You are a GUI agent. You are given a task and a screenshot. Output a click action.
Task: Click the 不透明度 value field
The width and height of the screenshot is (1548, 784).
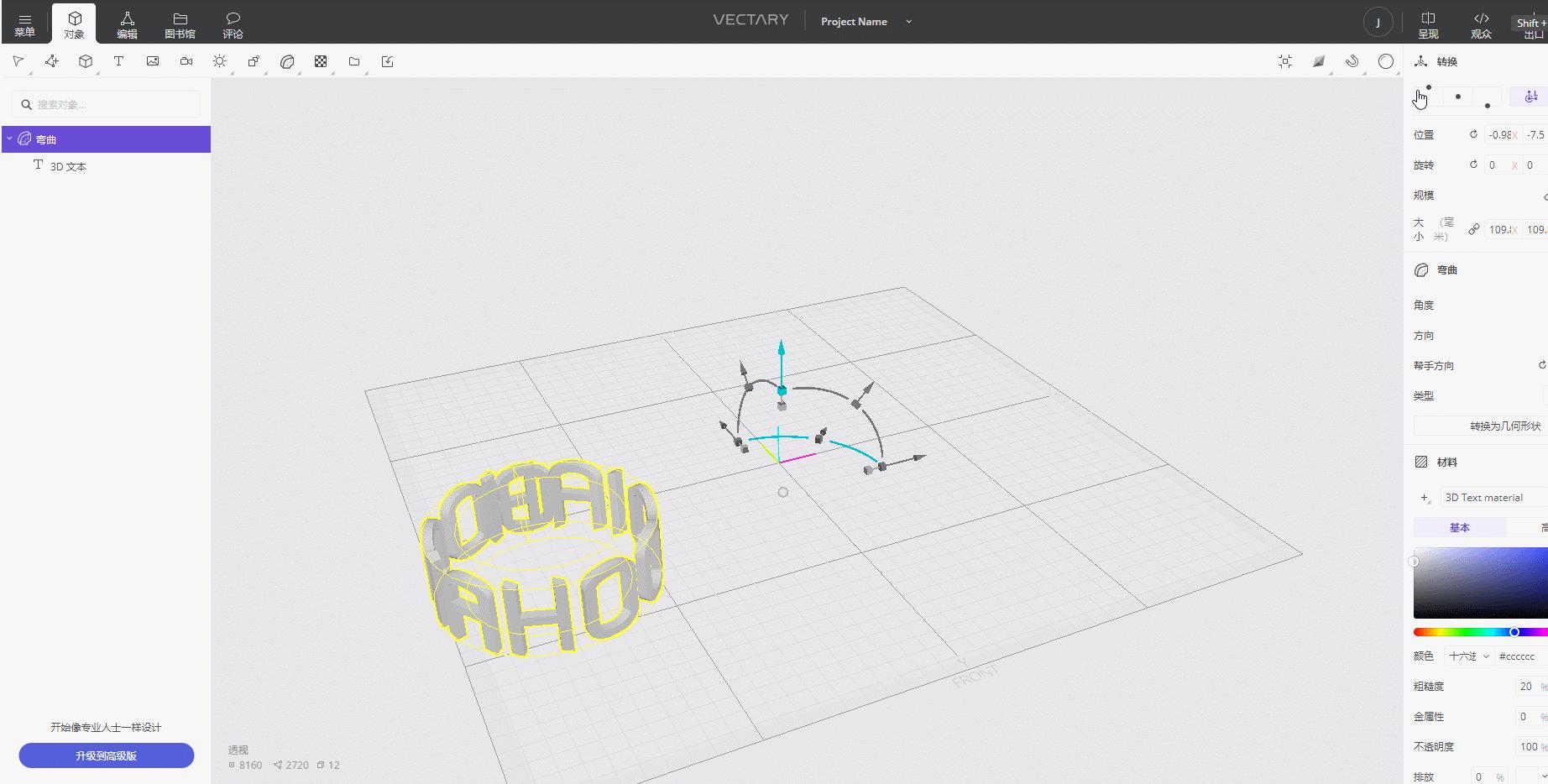pyautogui.click(x=1530, y=747)
